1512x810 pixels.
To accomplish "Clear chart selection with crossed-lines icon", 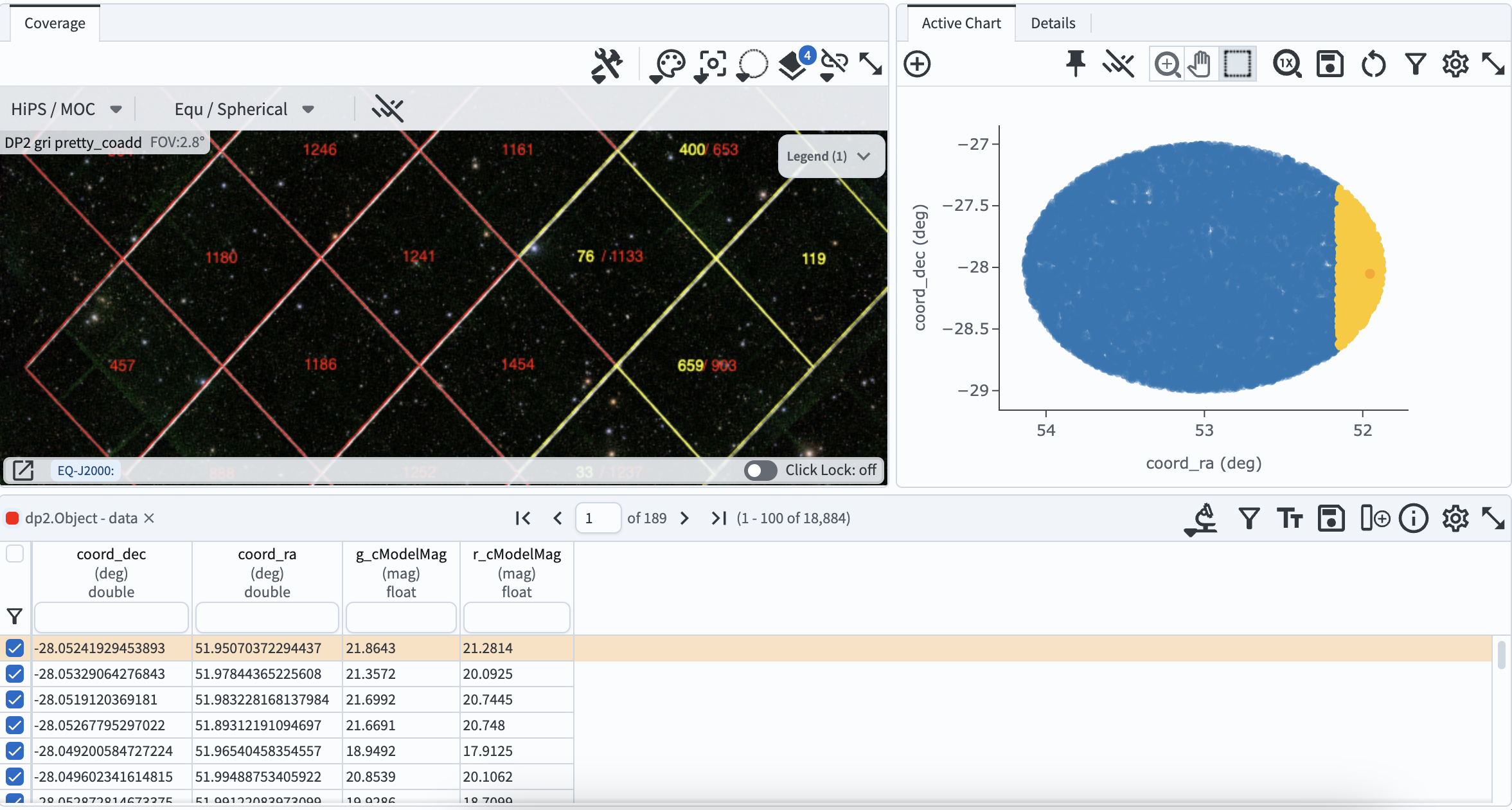I will point(1119,64).
